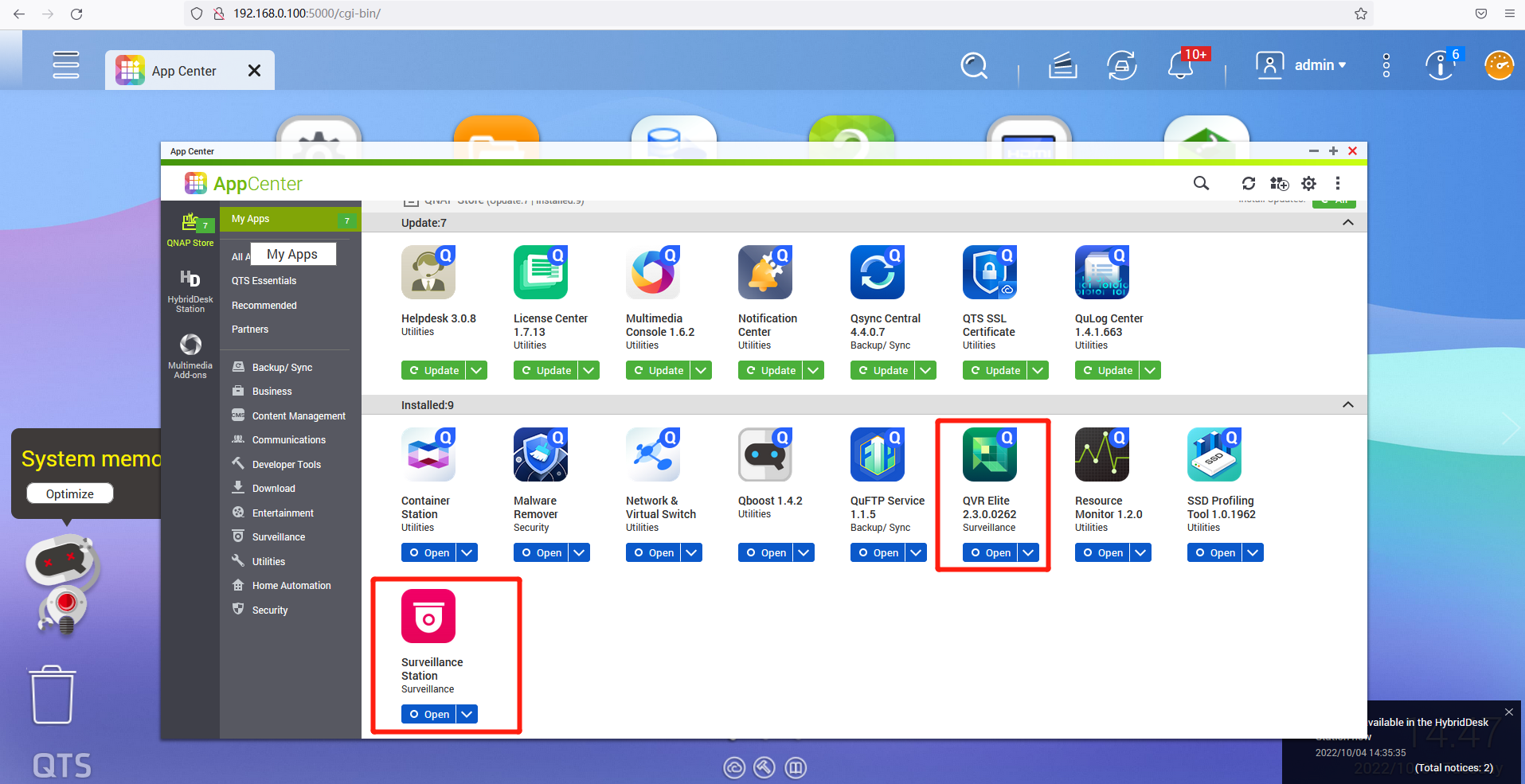Click the install manually icon in AppCenter

pos(1279,184)
